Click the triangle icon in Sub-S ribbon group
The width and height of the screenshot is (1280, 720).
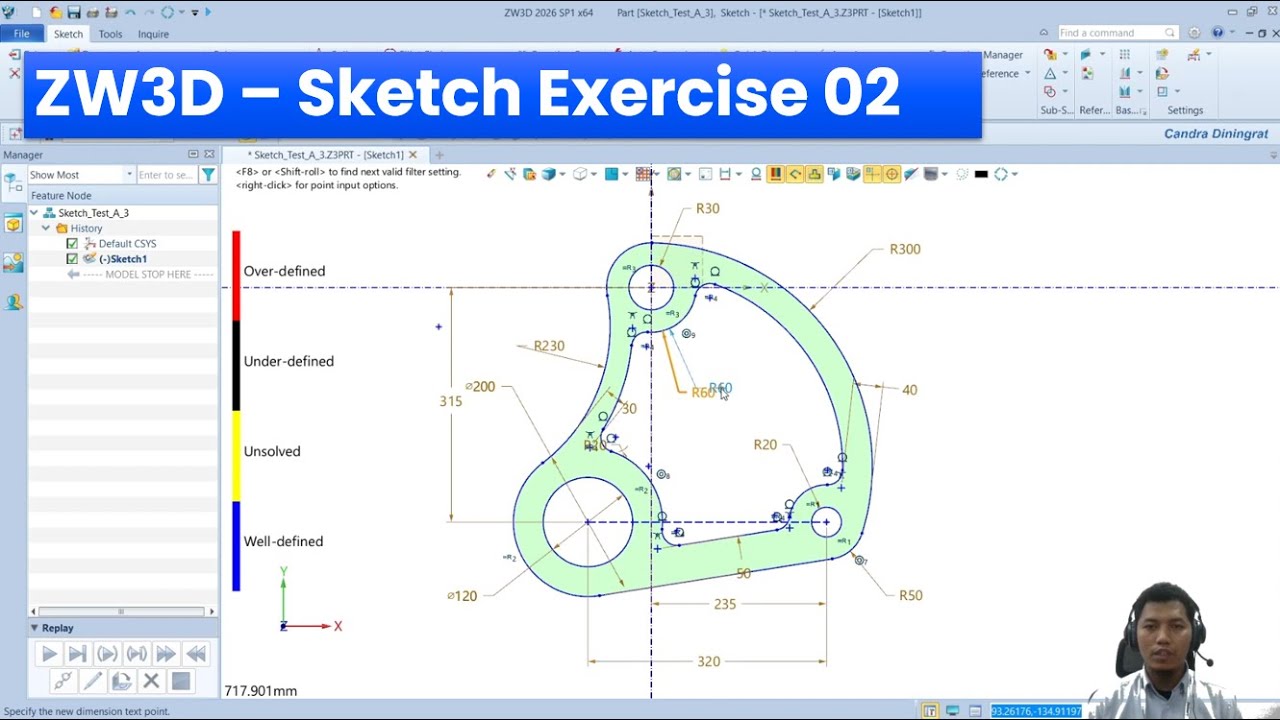coord(1050,74)
